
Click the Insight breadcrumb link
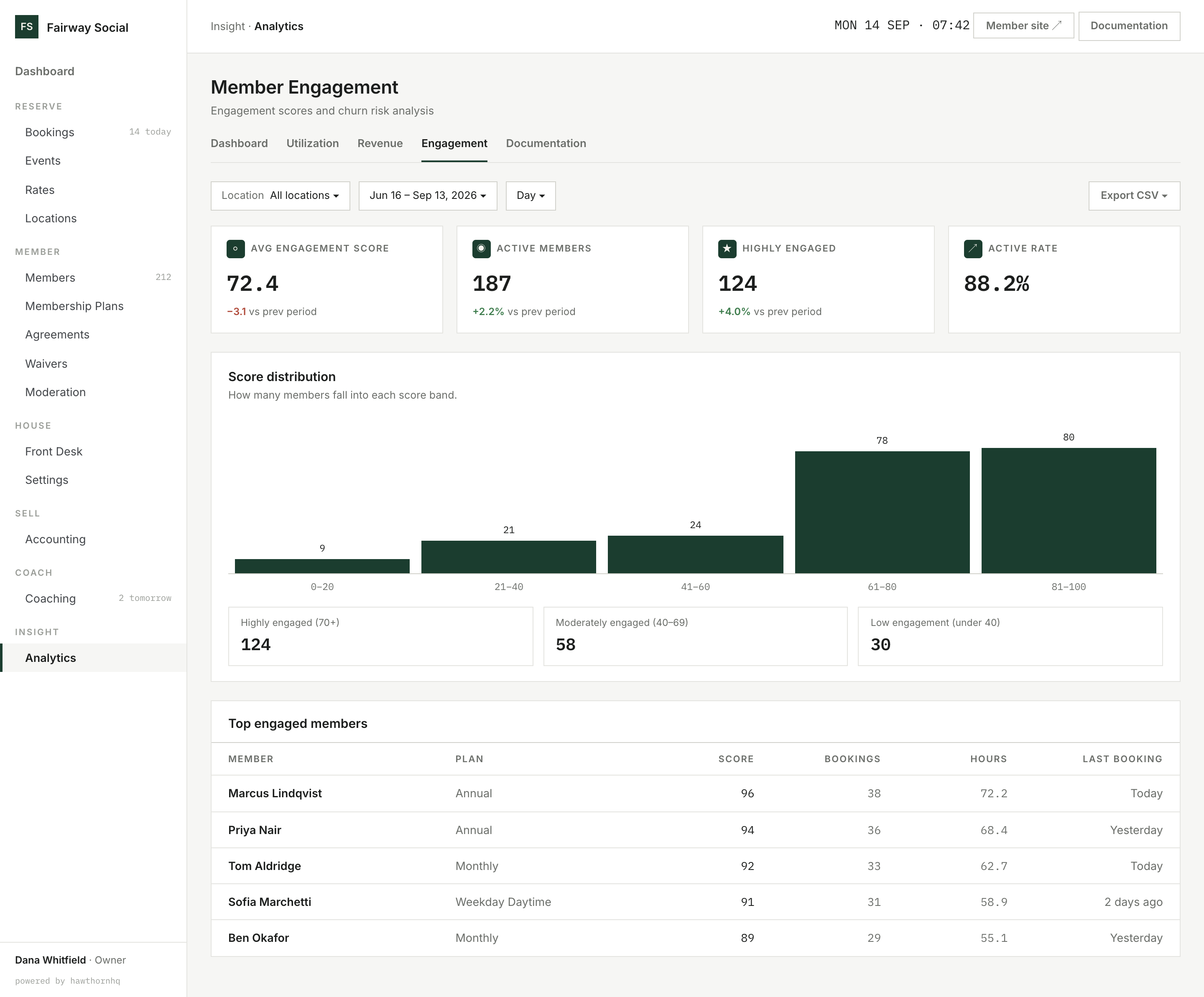tap(227, 26)
